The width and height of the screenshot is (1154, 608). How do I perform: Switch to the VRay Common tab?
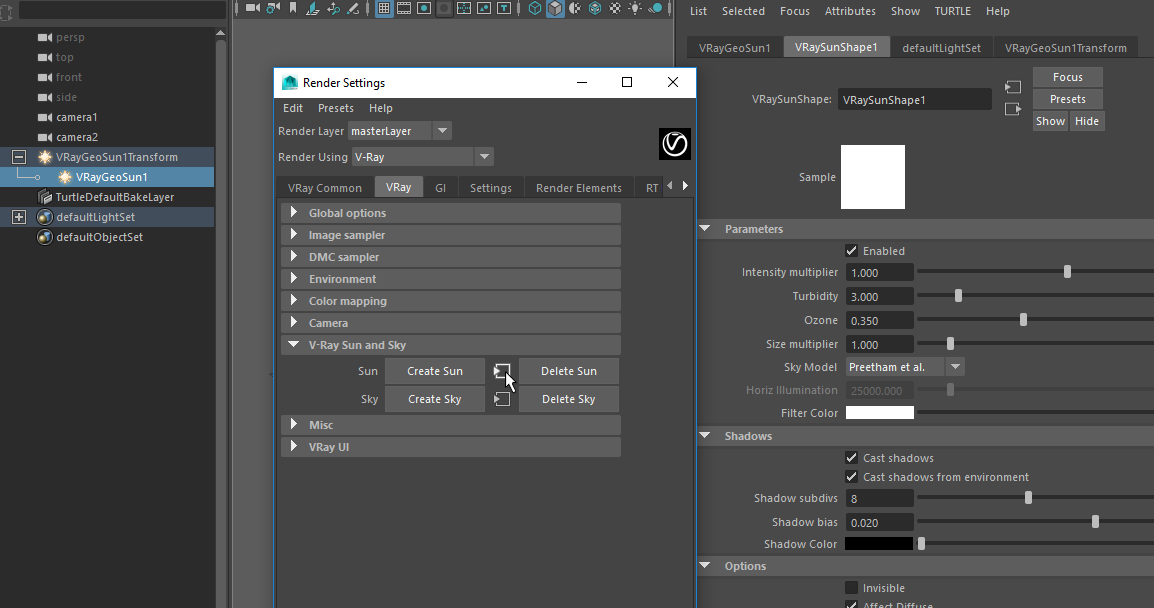tap(325, 188)
